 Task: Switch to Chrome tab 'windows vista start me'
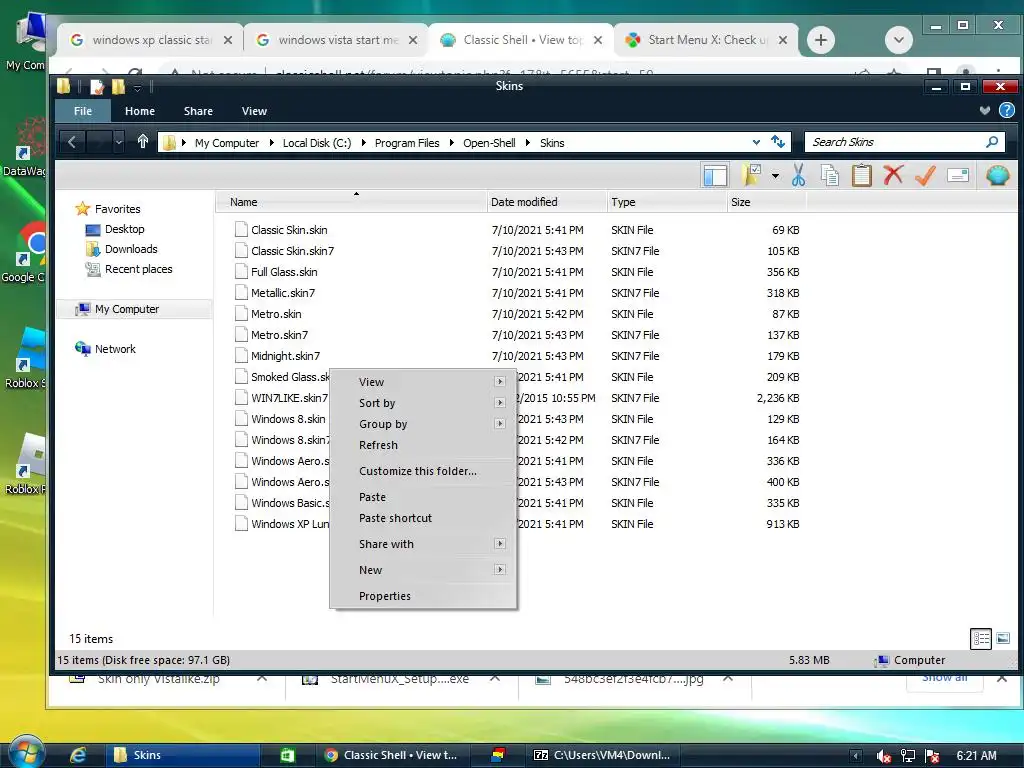[x=336, y=40]
